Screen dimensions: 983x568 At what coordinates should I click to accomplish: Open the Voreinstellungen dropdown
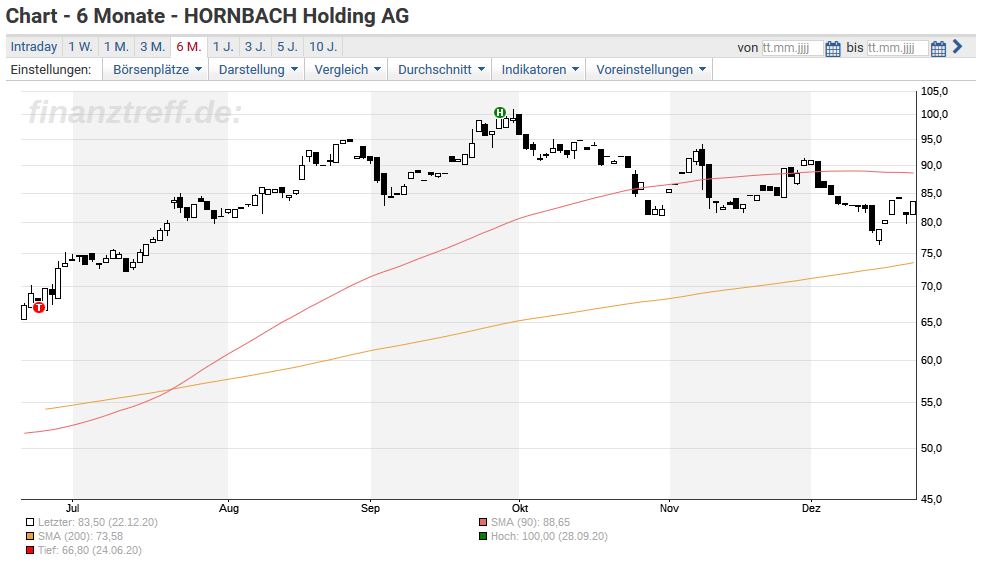(x=649, y=70)
